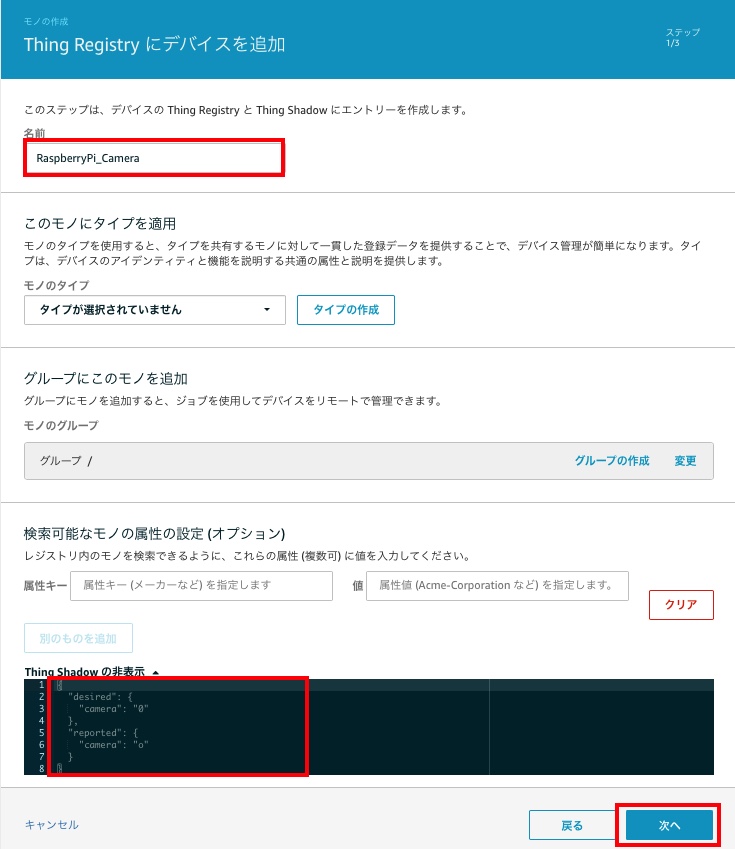Click the 変更 link in the group box
The height and width of the screenshot is (849, 735).
point(685,461)
